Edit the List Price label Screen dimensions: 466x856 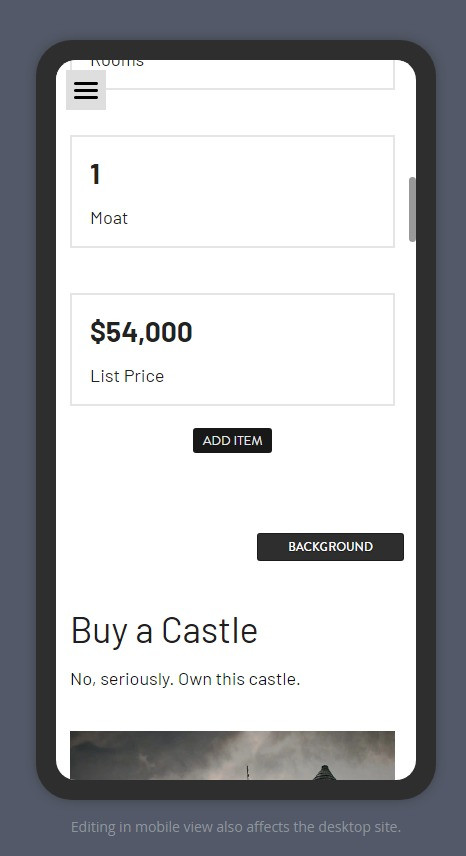(x=127, y=376)
